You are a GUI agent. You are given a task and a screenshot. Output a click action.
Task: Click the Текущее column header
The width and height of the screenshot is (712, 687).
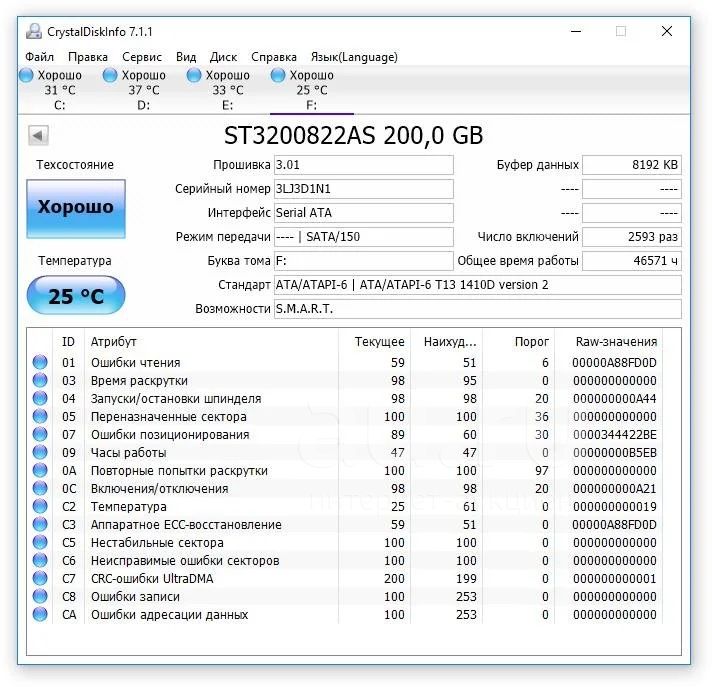(375, 341)
